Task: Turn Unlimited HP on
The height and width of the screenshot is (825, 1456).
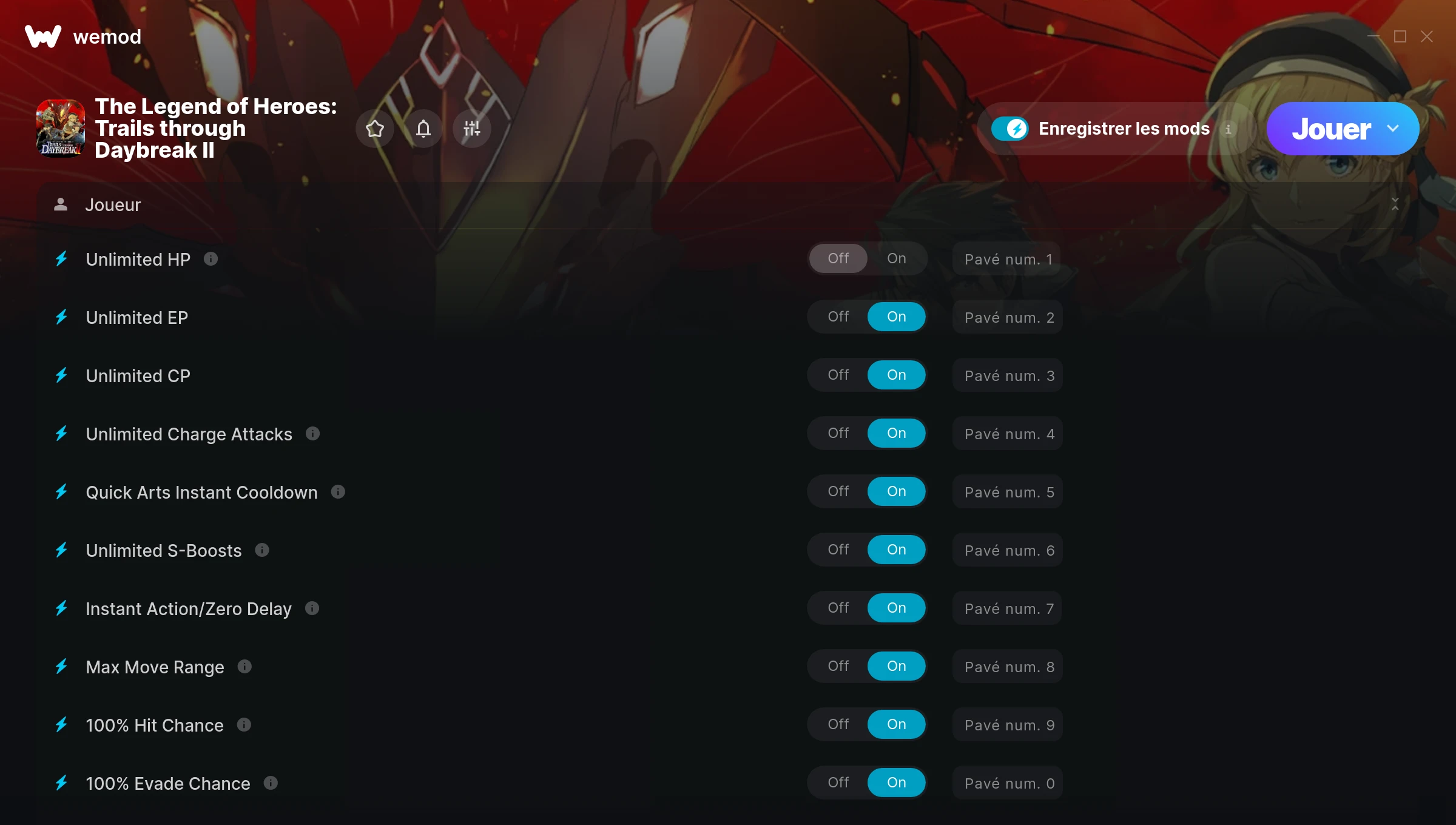Action: click(x=897, y=258)
